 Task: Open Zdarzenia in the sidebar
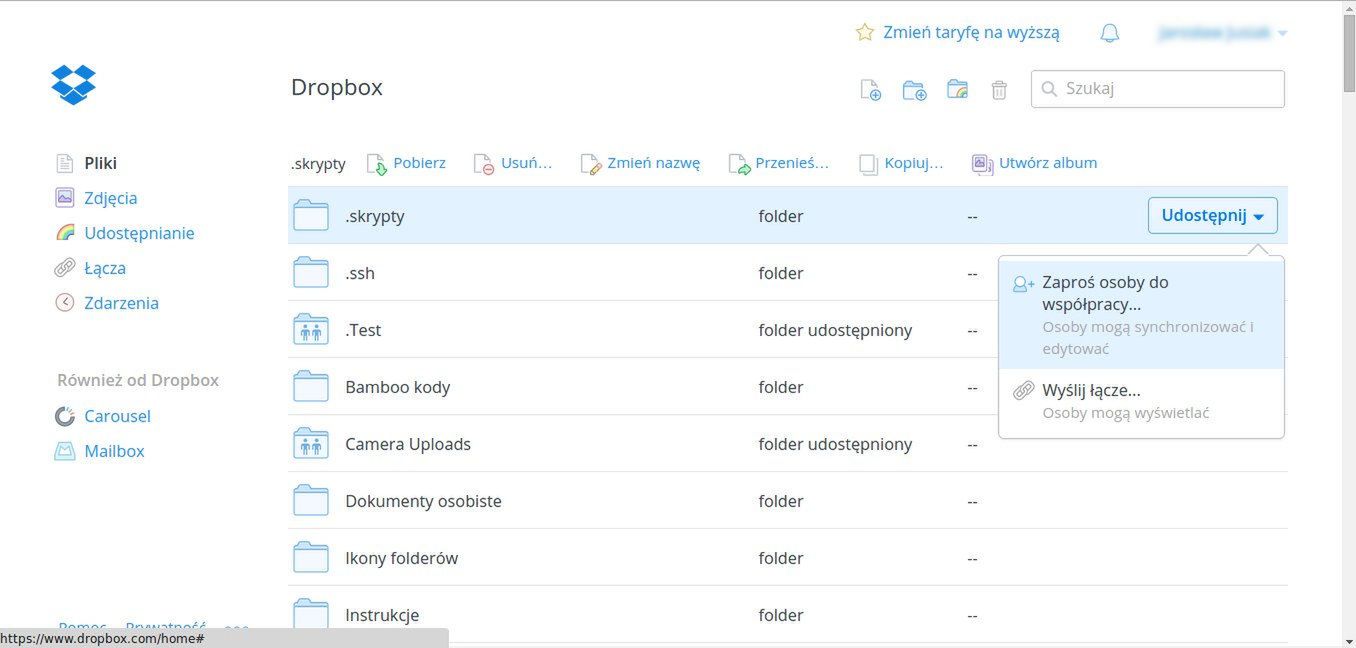(121, 303)
